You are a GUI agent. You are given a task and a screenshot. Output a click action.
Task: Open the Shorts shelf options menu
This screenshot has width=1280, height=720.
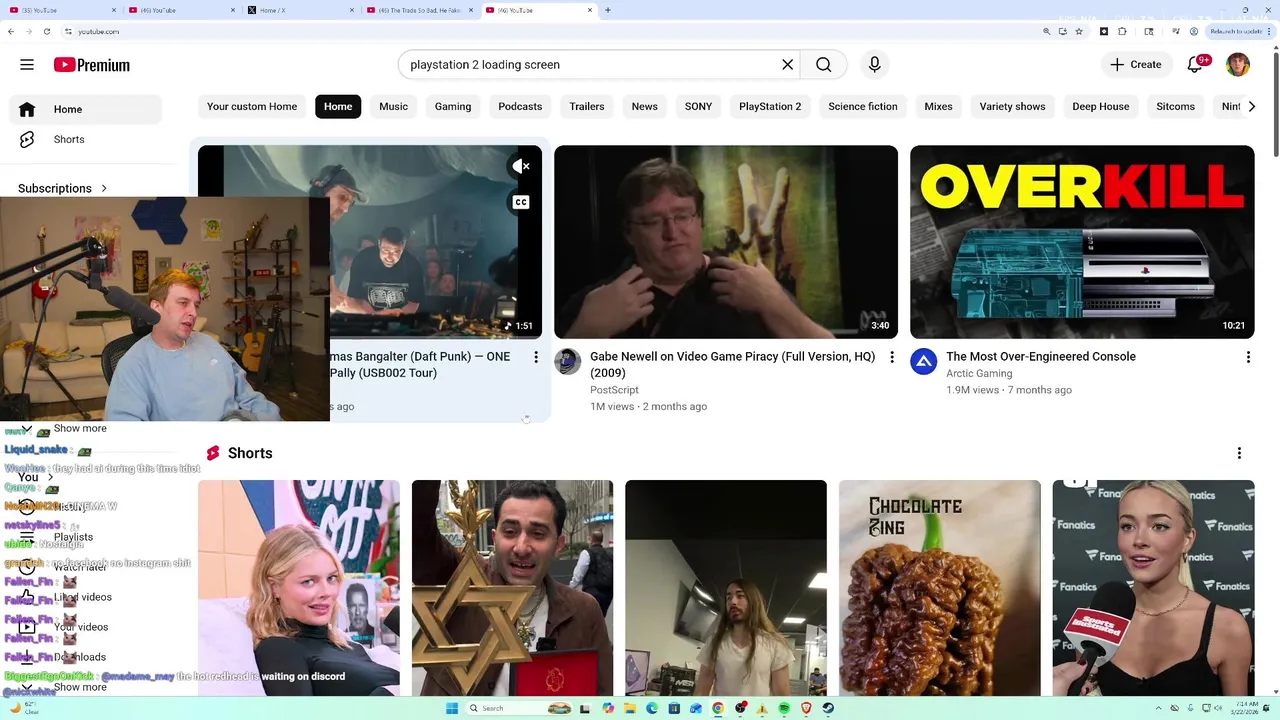(1239, 453)
